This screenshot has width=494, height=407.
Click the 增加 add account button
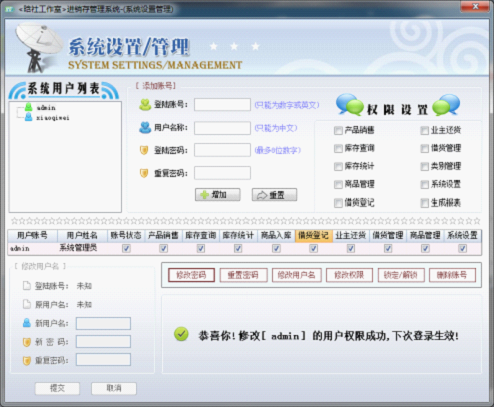pos(218,195)
